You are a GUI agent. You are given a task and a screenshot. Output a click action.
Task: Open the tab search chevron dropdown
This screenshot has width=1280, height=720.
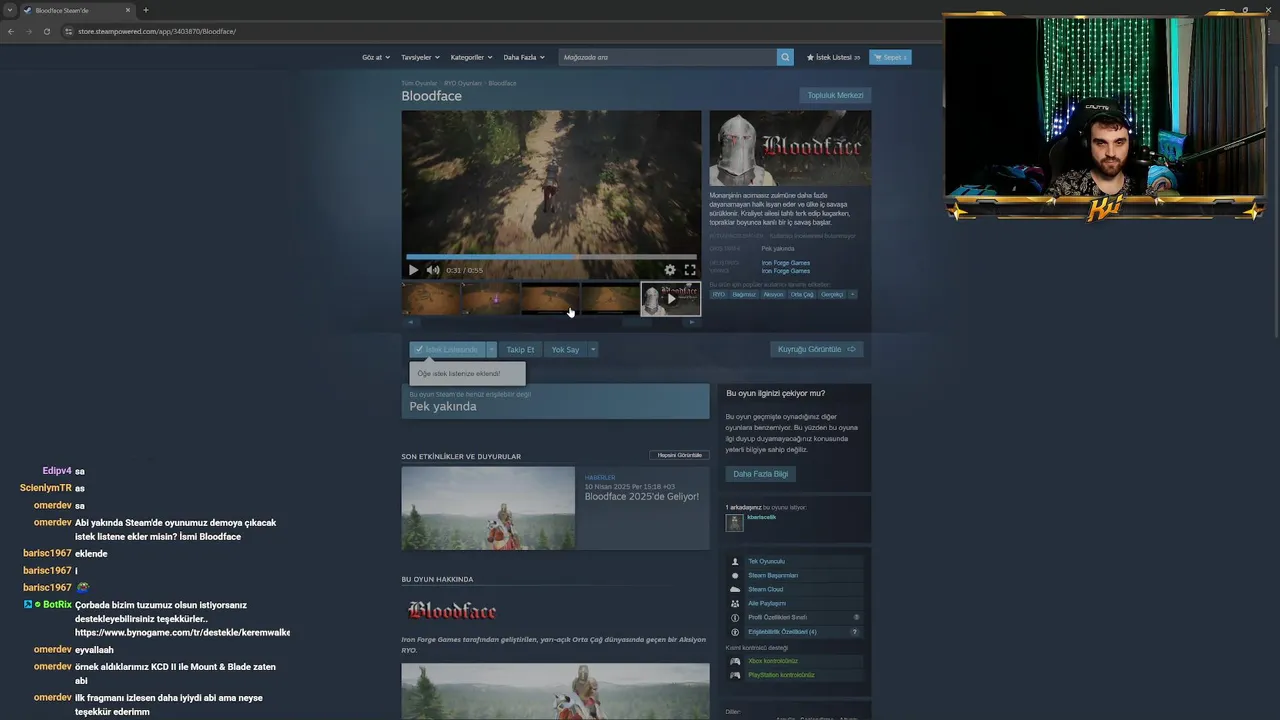click(x=9, y=10)
